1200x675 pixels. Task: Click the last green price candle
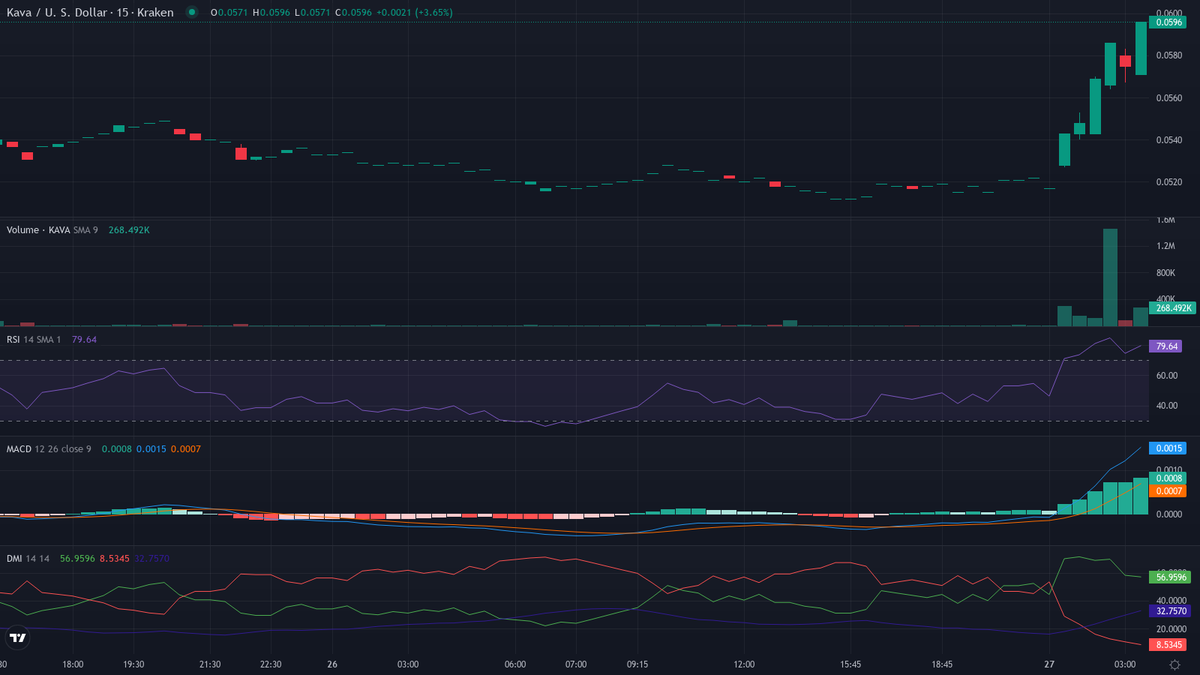click(1141, 48)
